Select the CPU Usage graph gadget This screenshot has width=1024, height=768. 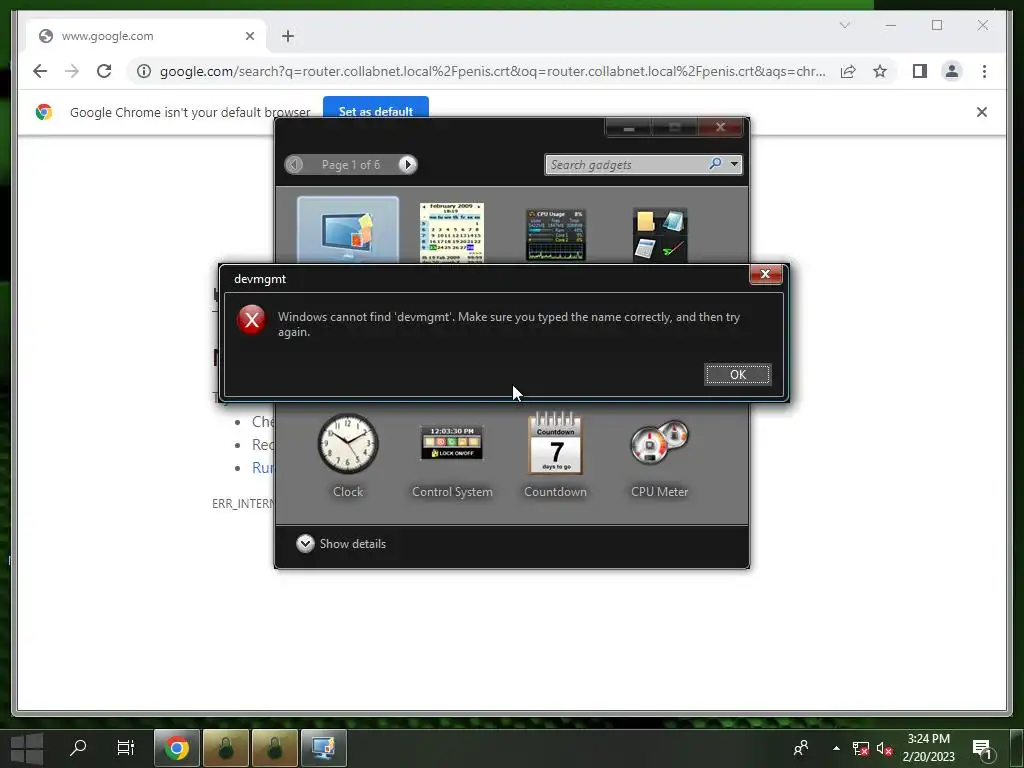(x=556, y=234)
